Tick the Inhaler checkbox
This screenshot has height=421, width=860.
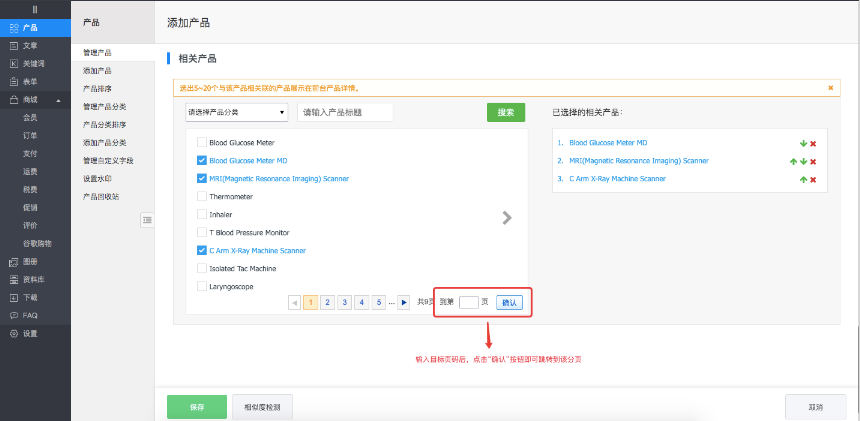tap(202, 214)
